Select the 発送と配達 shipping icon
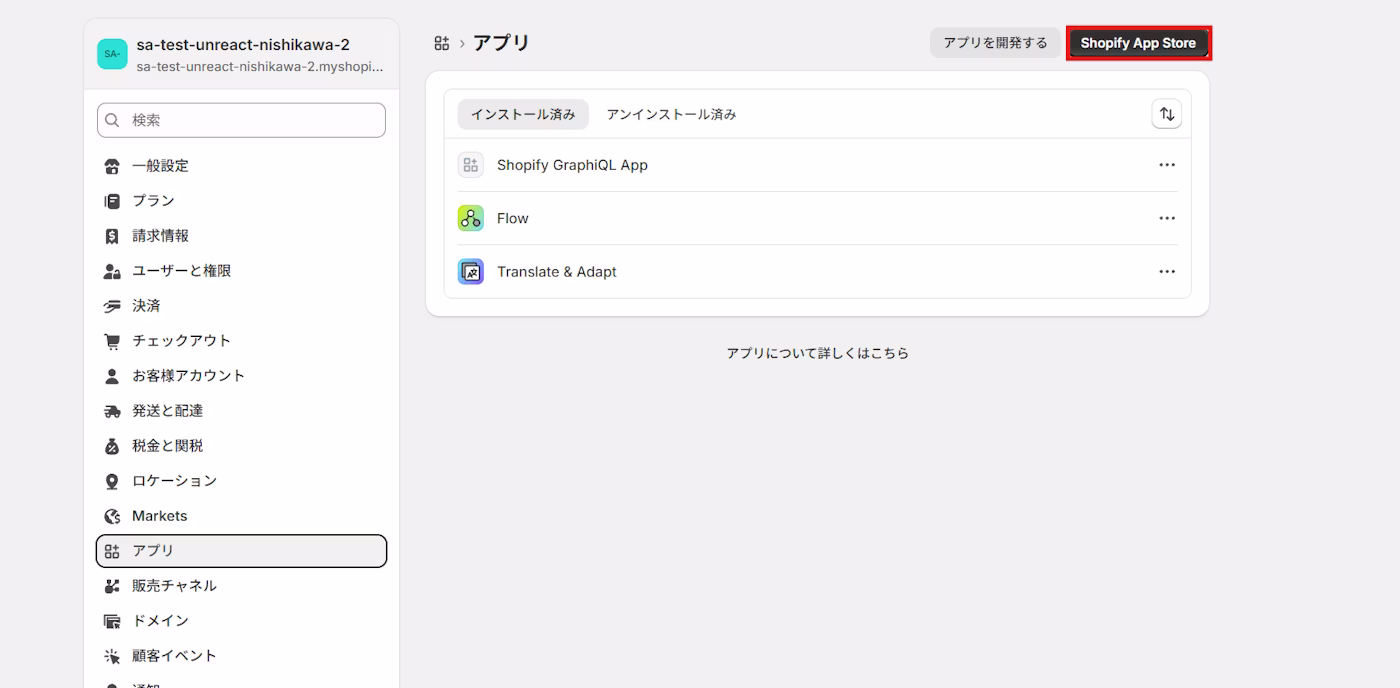Image resolution: width=1400 pixels, height=688 pixels. click(x=112, y=410)
